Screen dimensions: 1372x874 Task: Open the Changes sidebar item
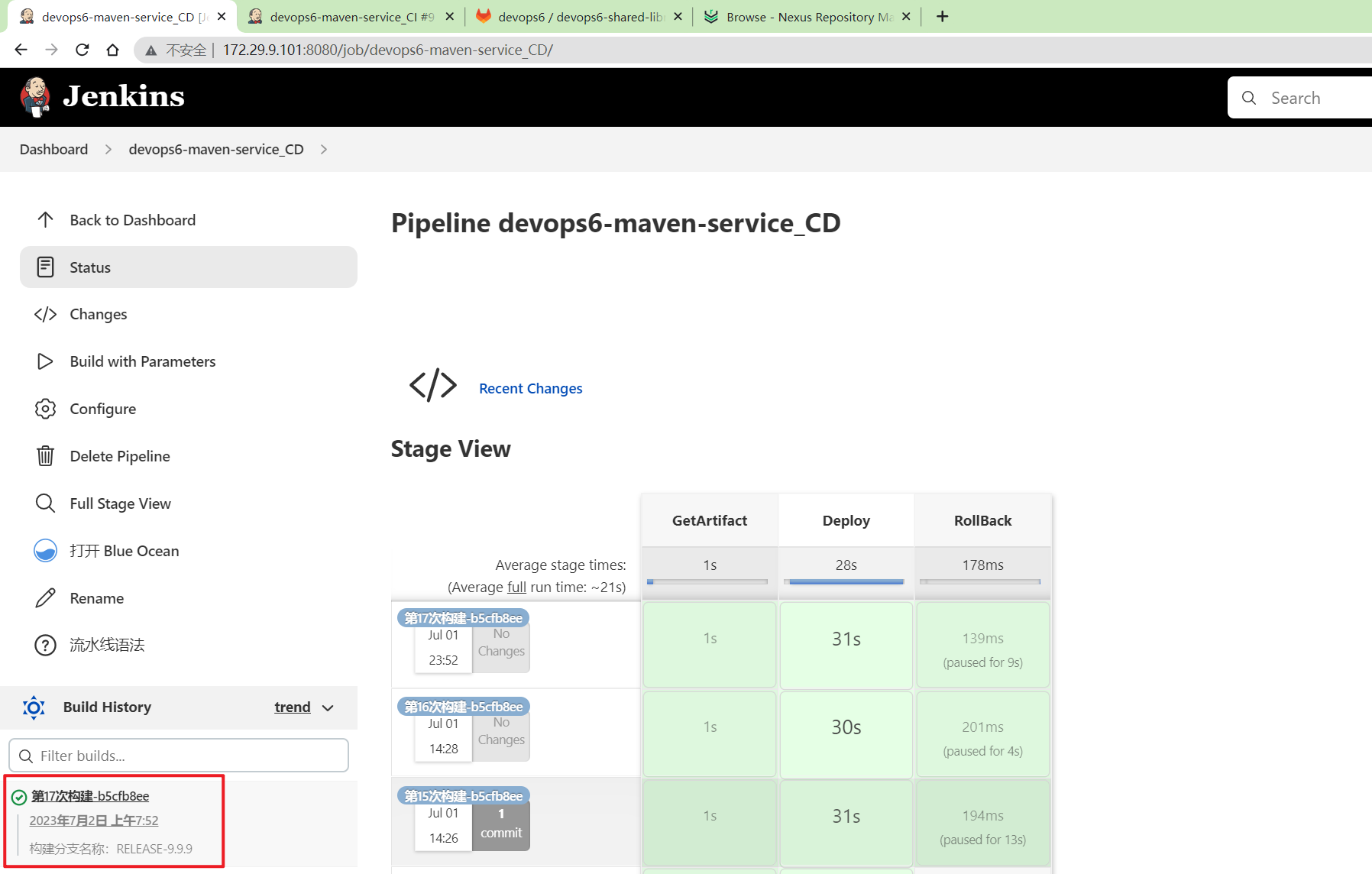coord(189,314)
